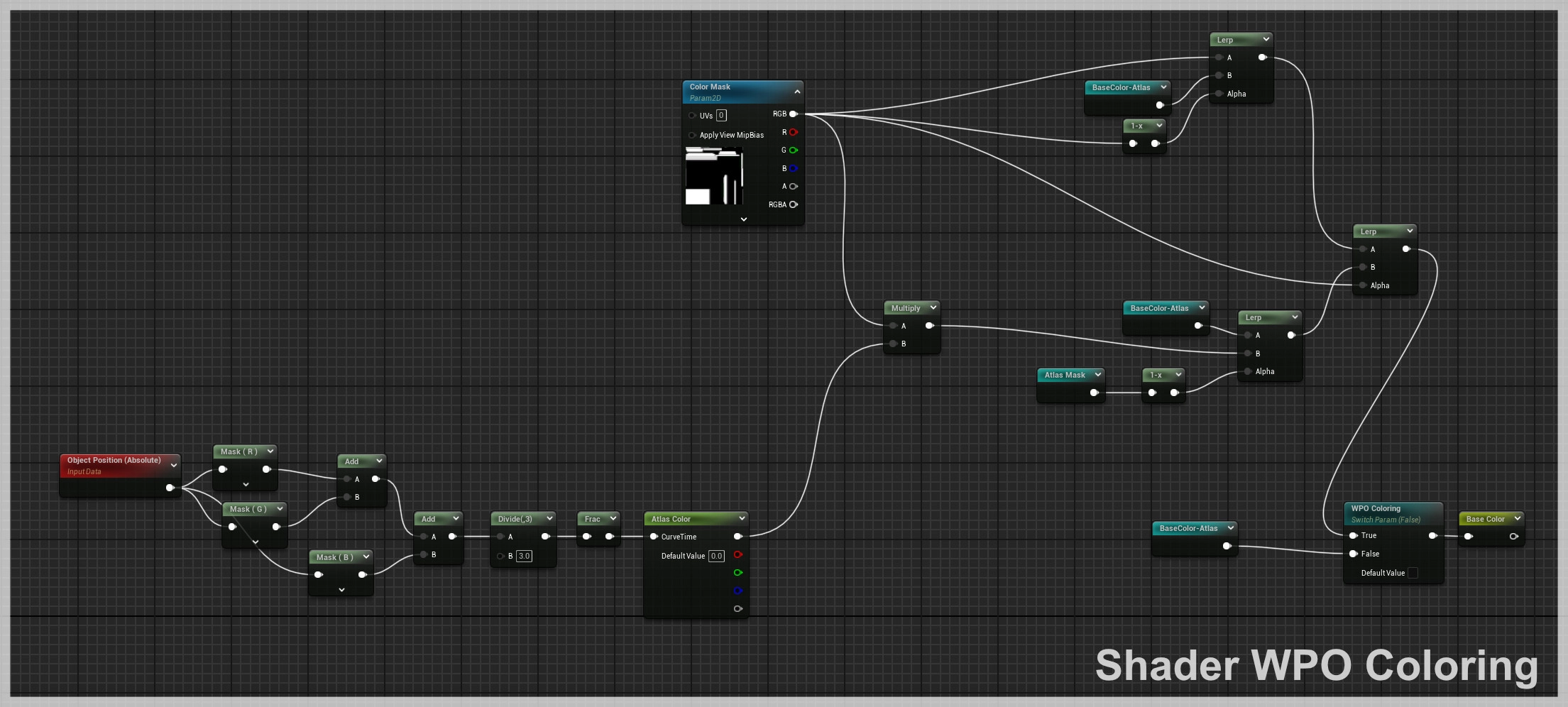Click the B input pin on Multiply node
Image resolution: width=1568 pixels, height=707 pixels.
click(x=893, y=344)
